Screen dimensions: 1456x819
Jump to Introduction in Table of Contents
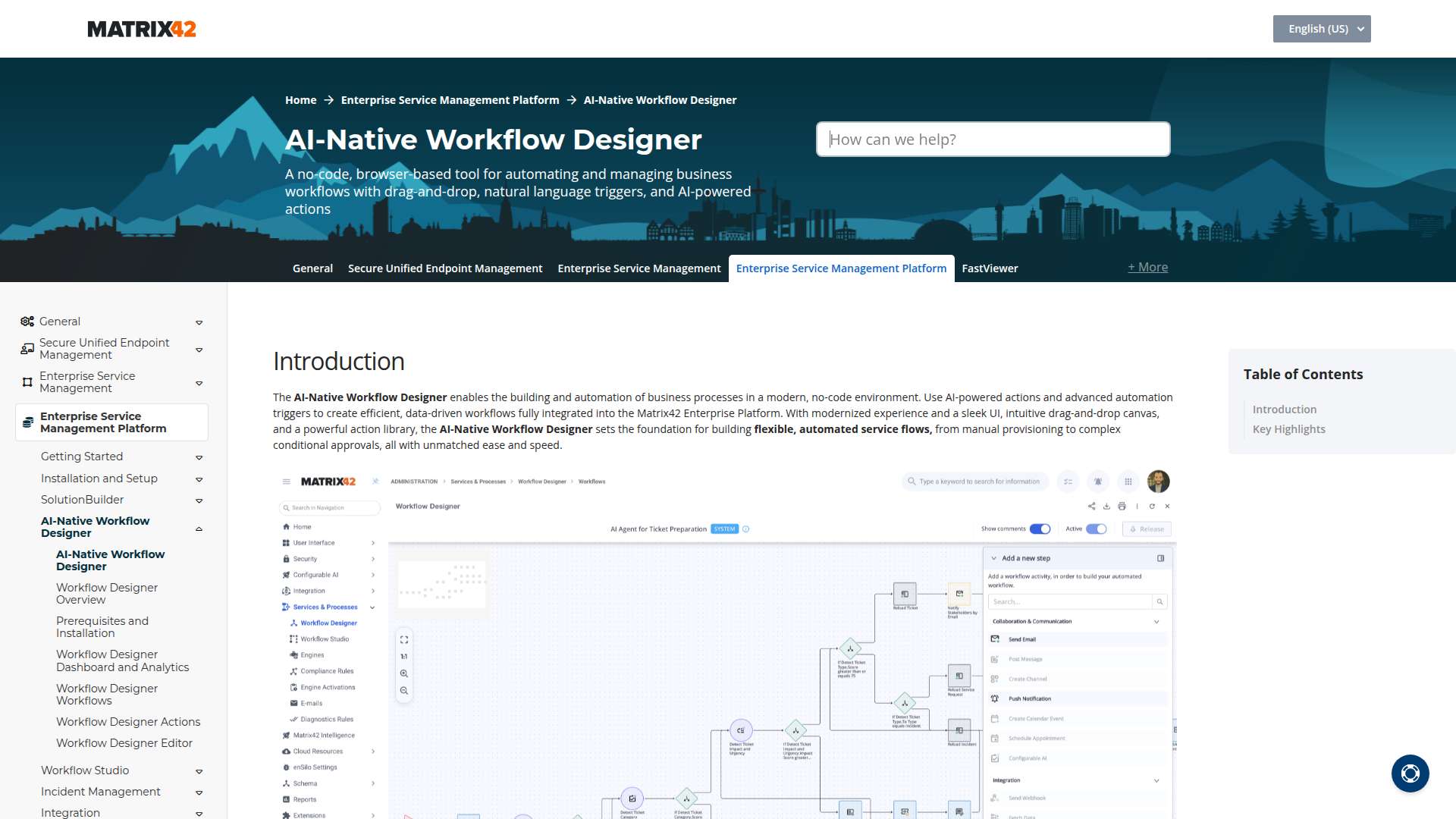(x=1284, y=409)
